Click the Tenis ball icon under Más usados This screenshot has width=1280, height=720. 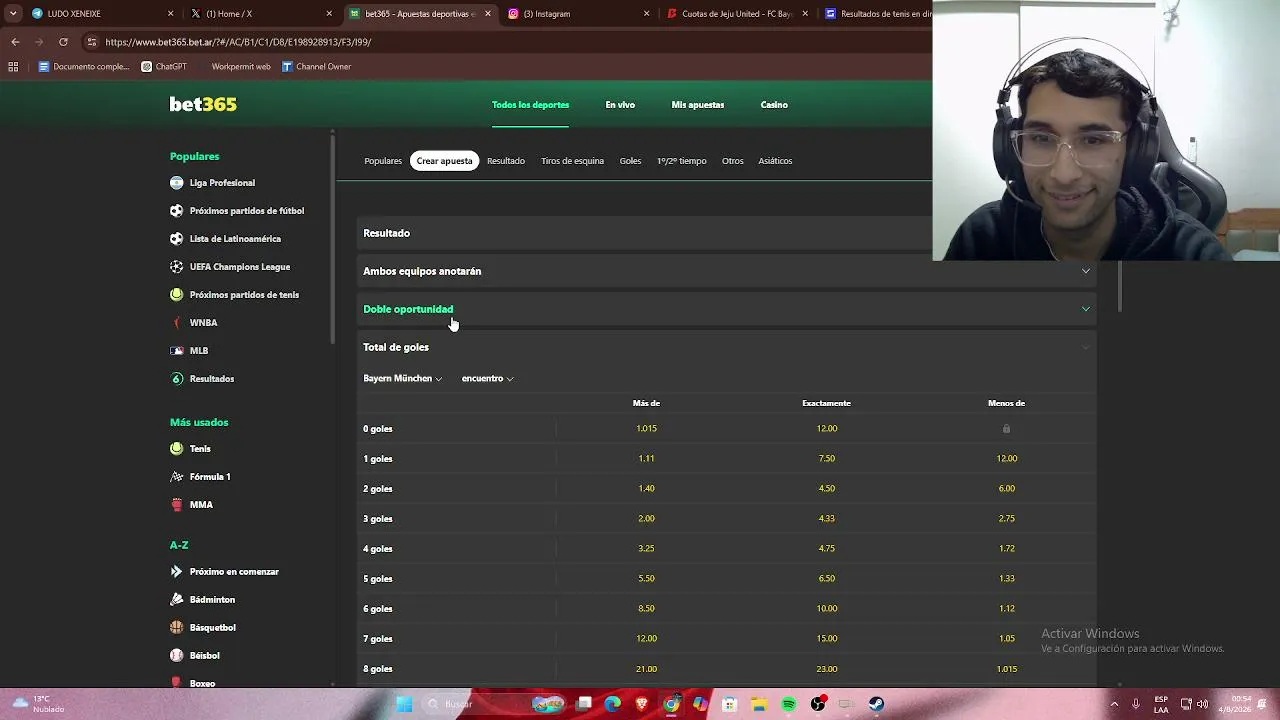(177, 449)
